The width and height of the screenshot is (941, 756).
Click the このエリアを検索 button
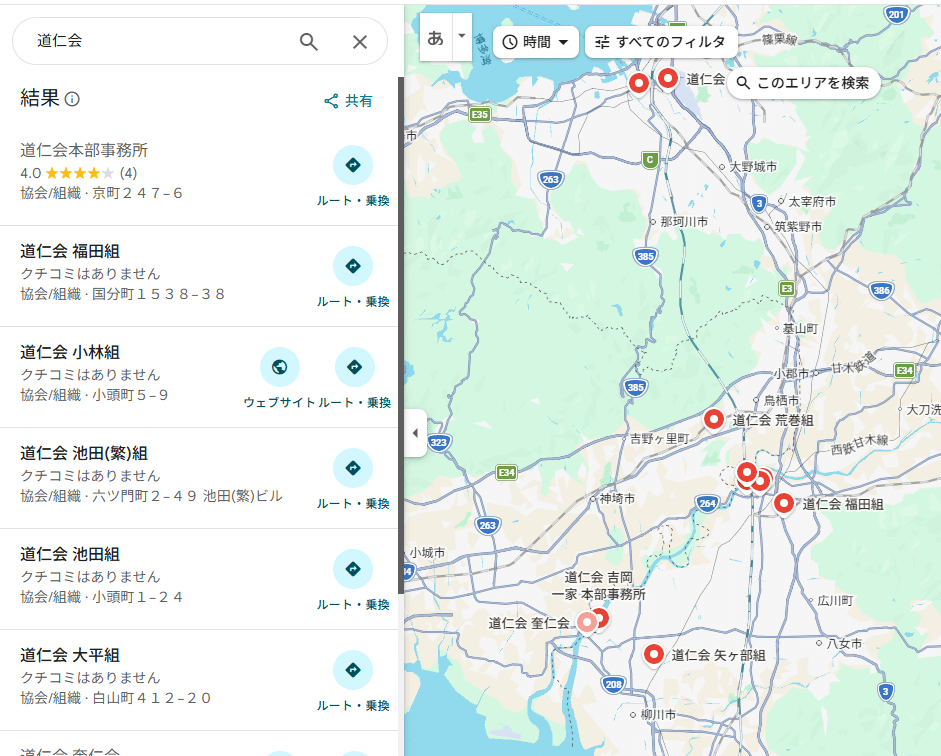[x=803, y=83]
